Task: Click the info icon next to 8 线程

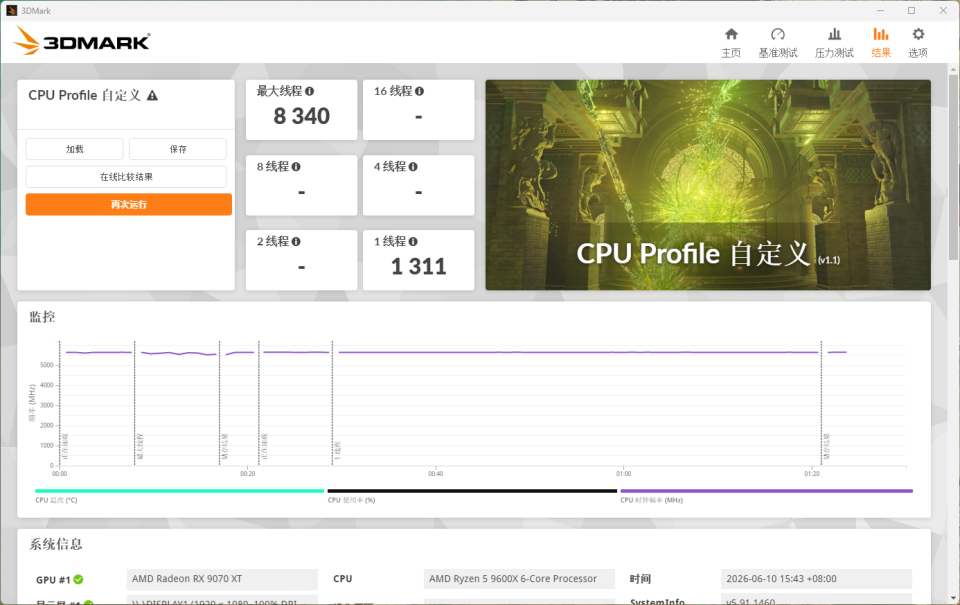Action: (296, 167)
